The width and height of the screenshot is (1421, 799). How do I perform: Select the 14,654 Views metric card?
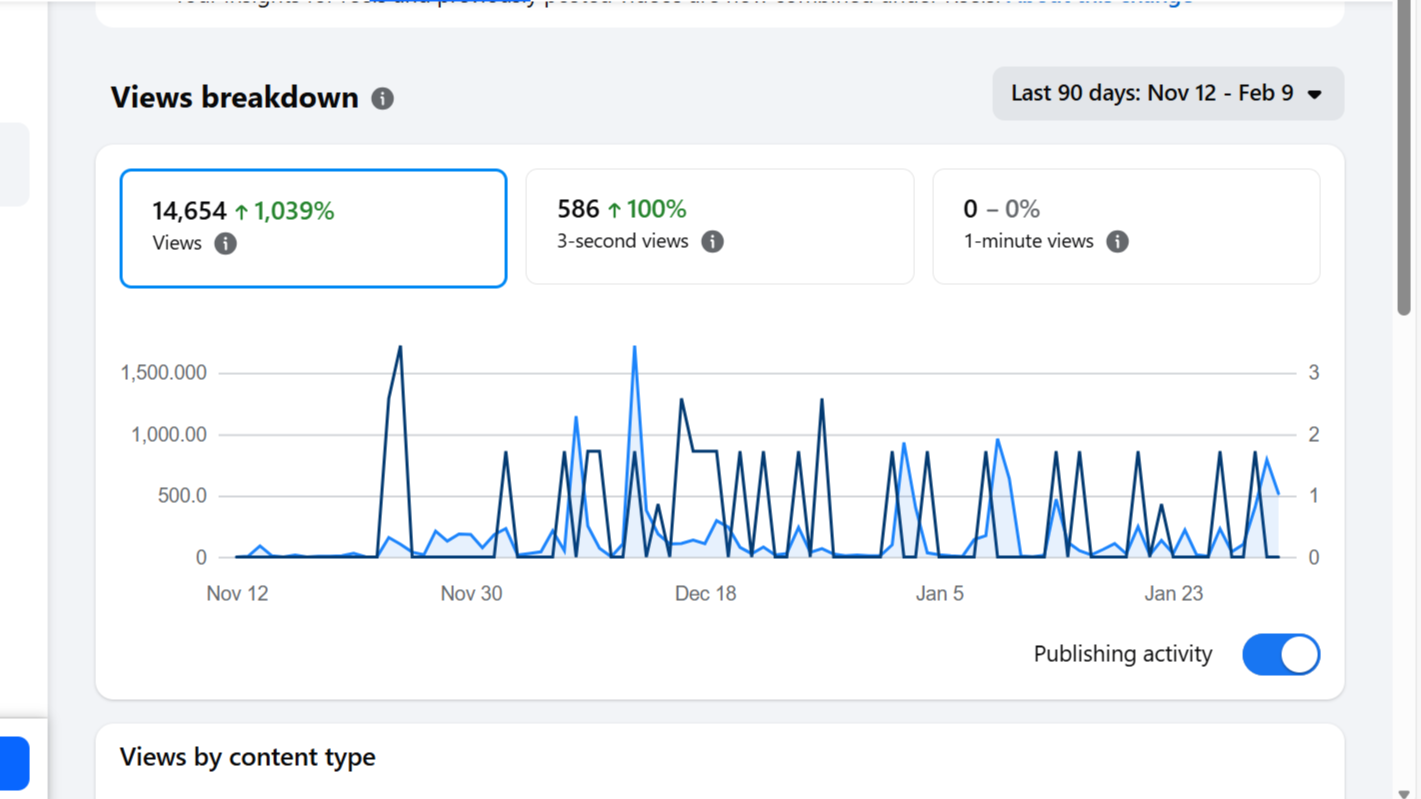pyautogui.click(x=313, y=228)
